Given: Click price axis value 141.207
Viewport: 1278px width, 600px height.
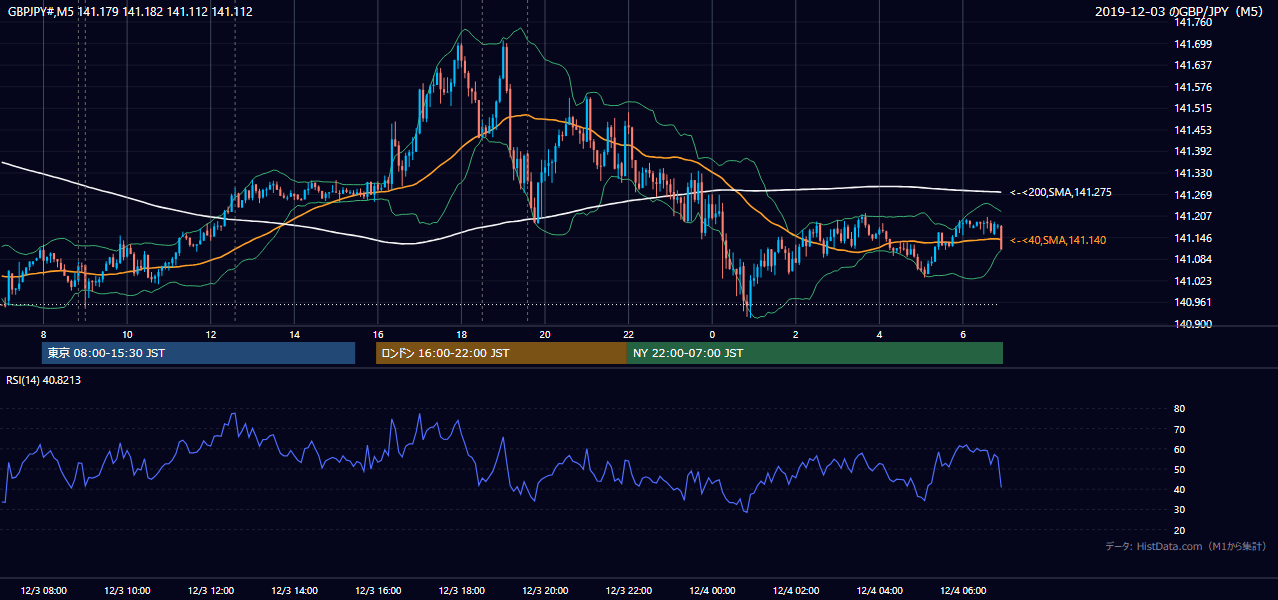Looking at the screenshot, I should [1192, 216].
